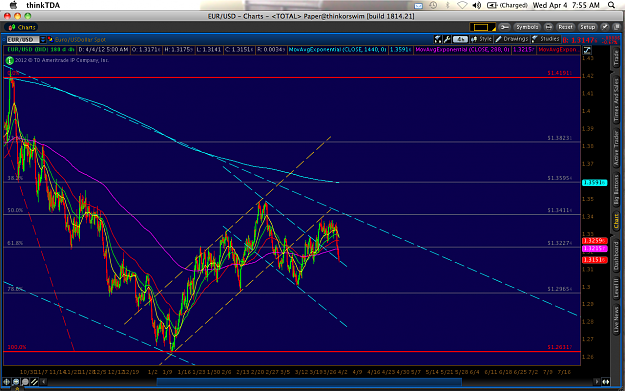Open the thinkTDA application menu
Viewport: 625px width, 391px height.
(x=43, y=5)
